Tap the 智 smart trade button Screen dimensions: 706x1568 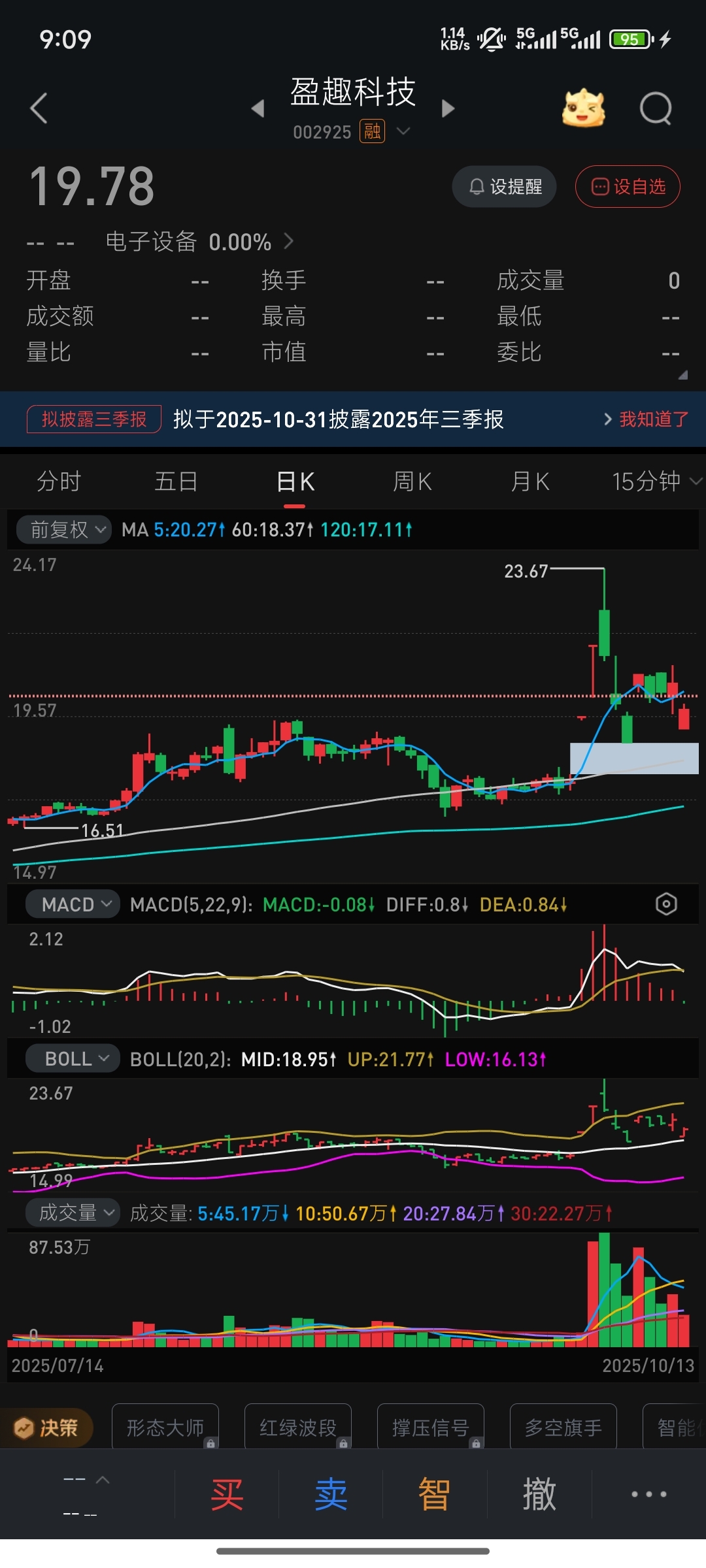(435, 1494)
